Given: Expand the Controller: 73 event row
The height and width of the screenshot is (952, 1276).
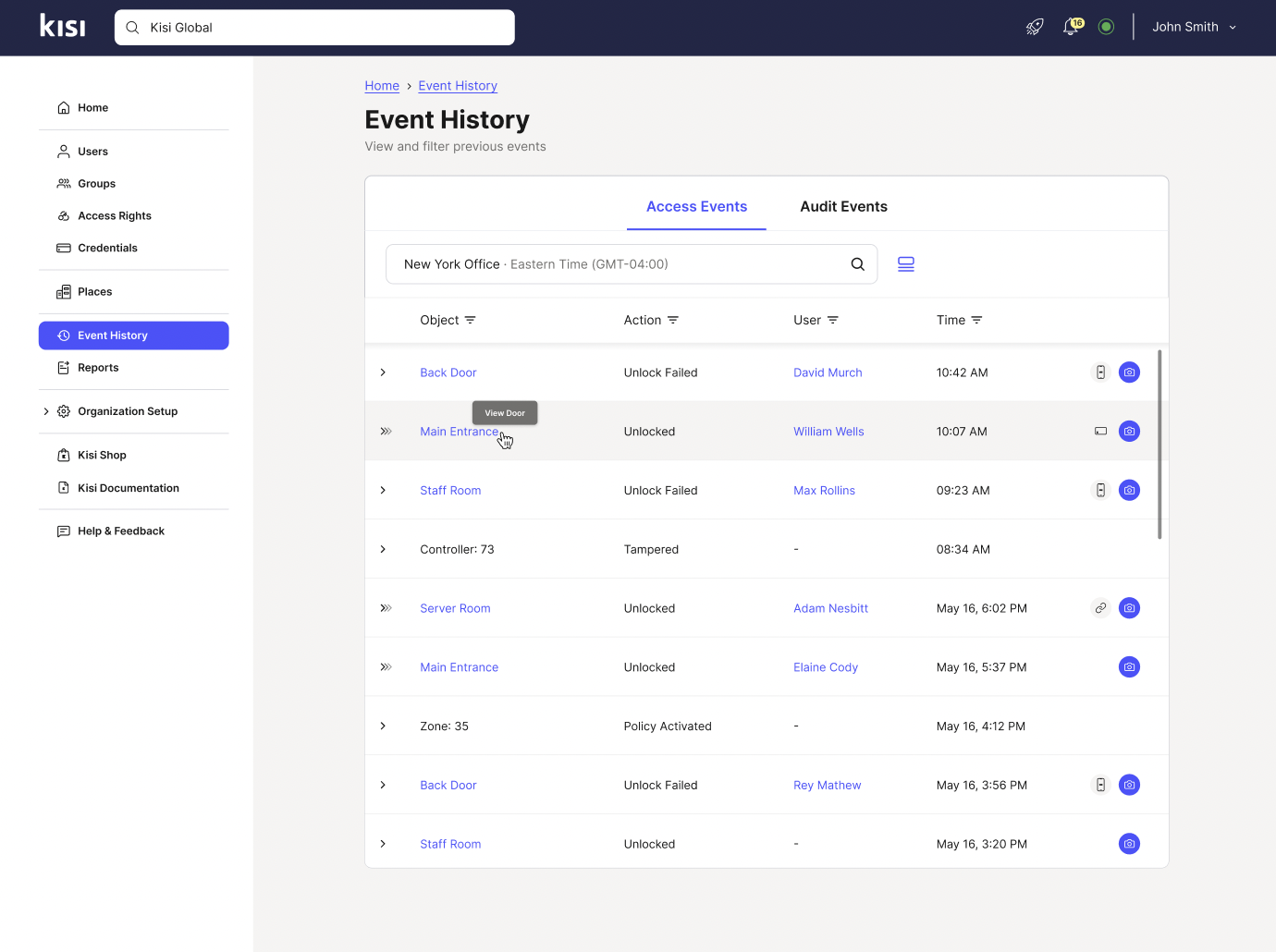Looking at the screenshot, I should pos(383,549).
